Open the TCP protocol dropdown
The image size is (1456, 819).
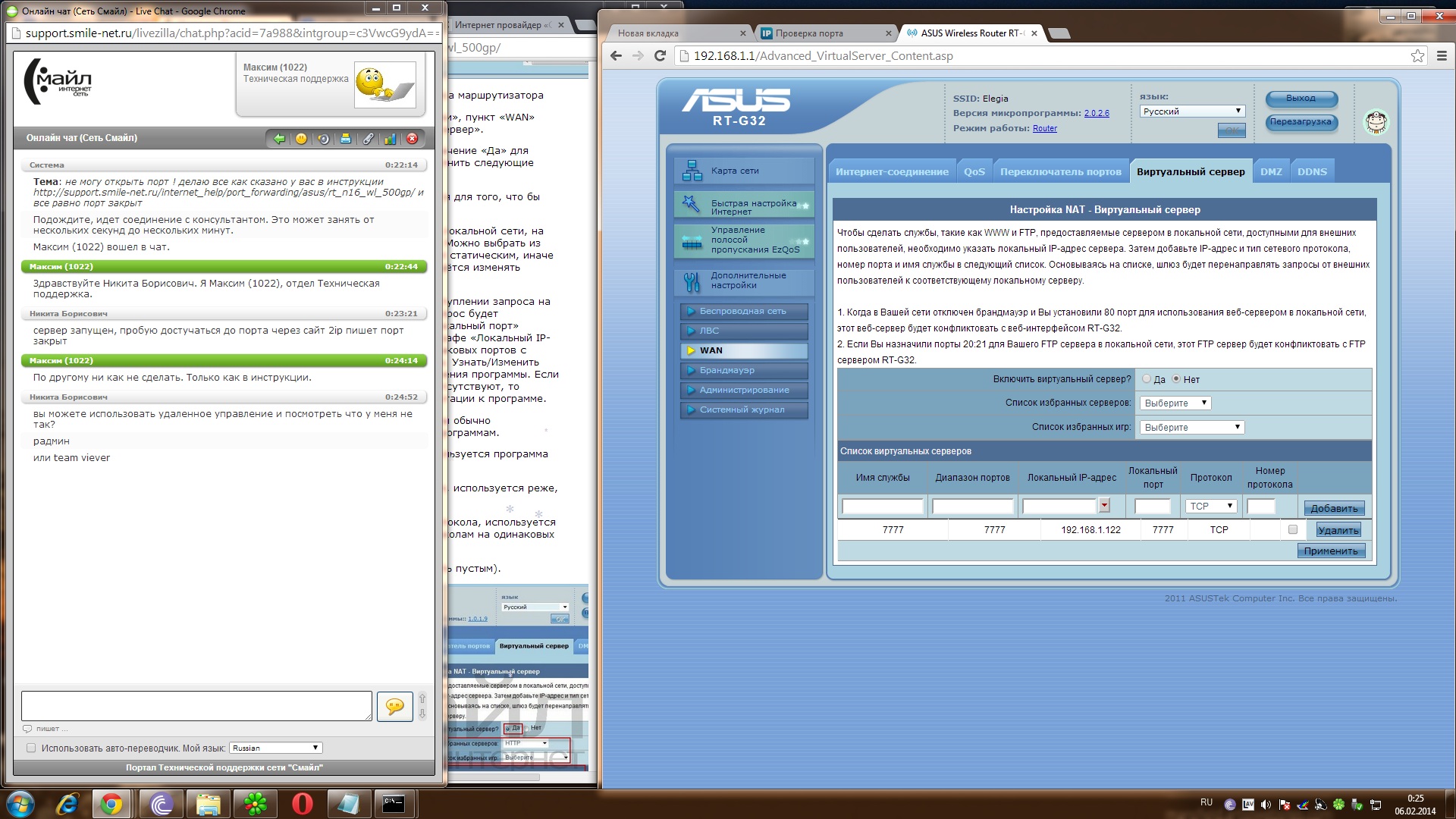pyautogui.click(x=1211, y=507)
